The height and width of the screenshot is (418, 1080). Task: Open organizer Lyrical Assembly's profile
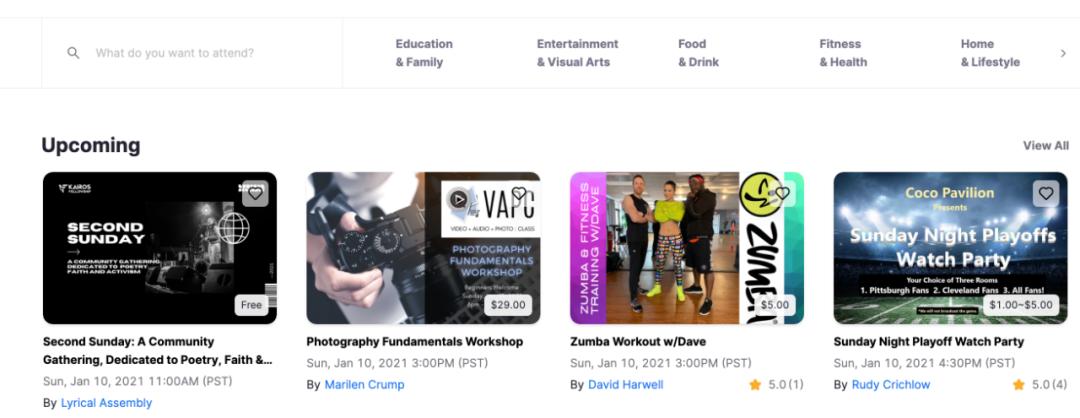click(106, 403)
